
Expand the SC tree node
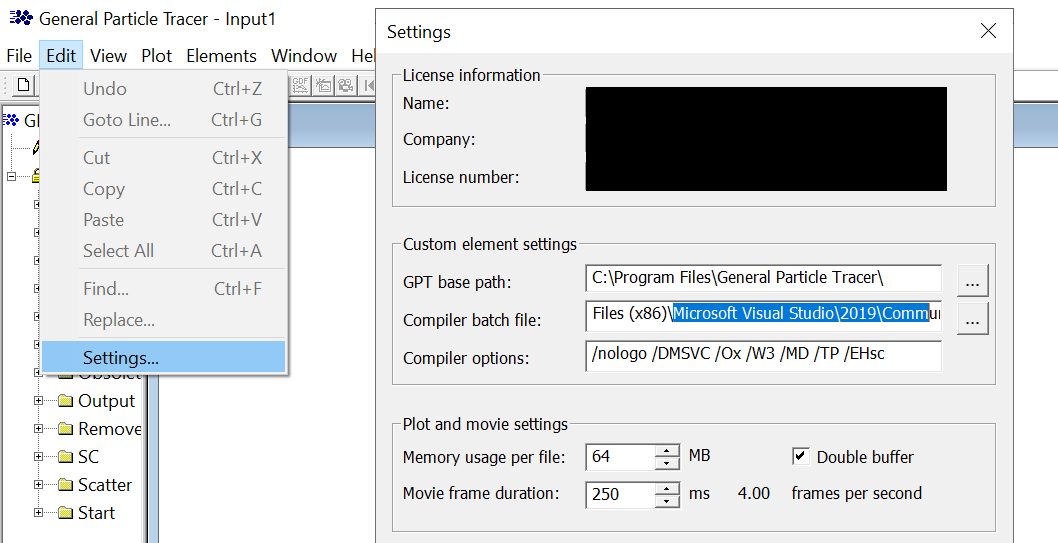pos(38,457)
